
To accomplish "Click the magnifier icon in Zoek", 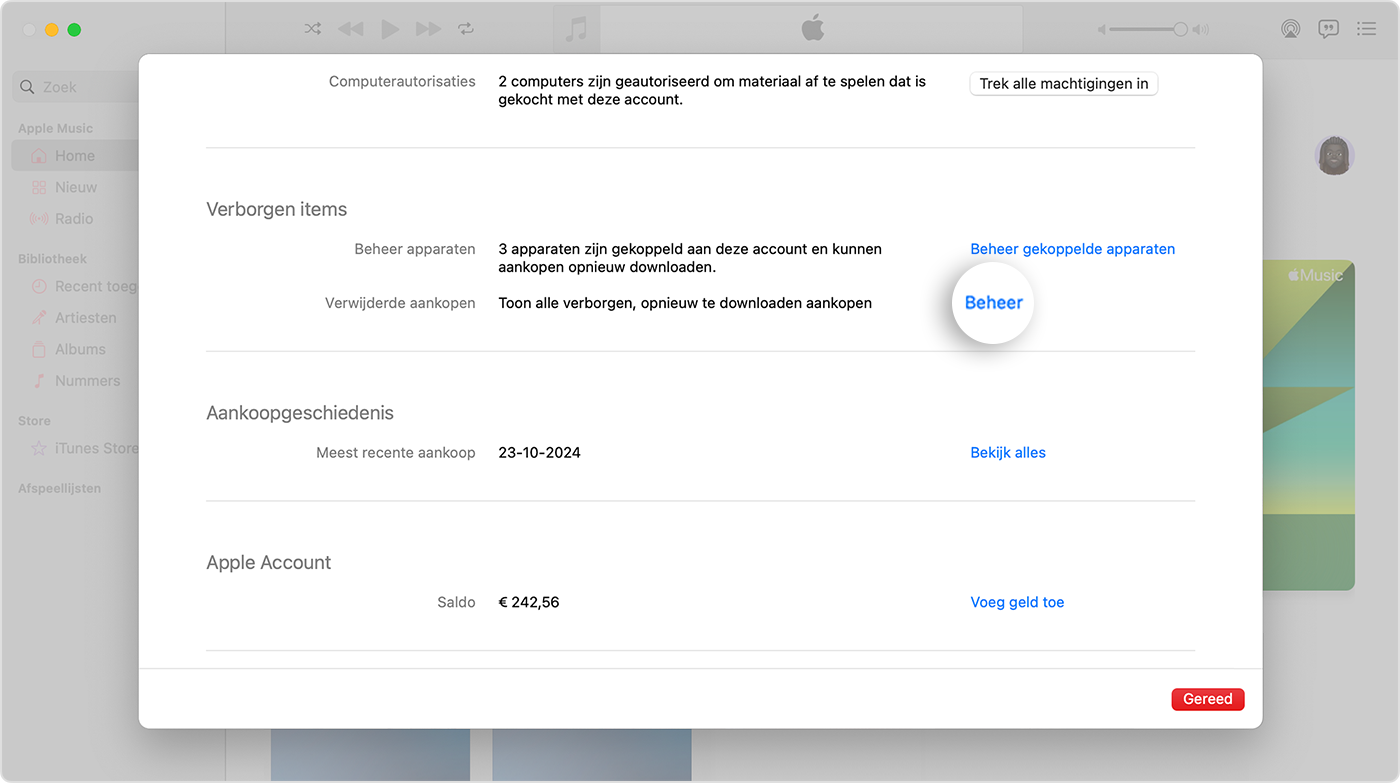I will click(x=28, y=87).
